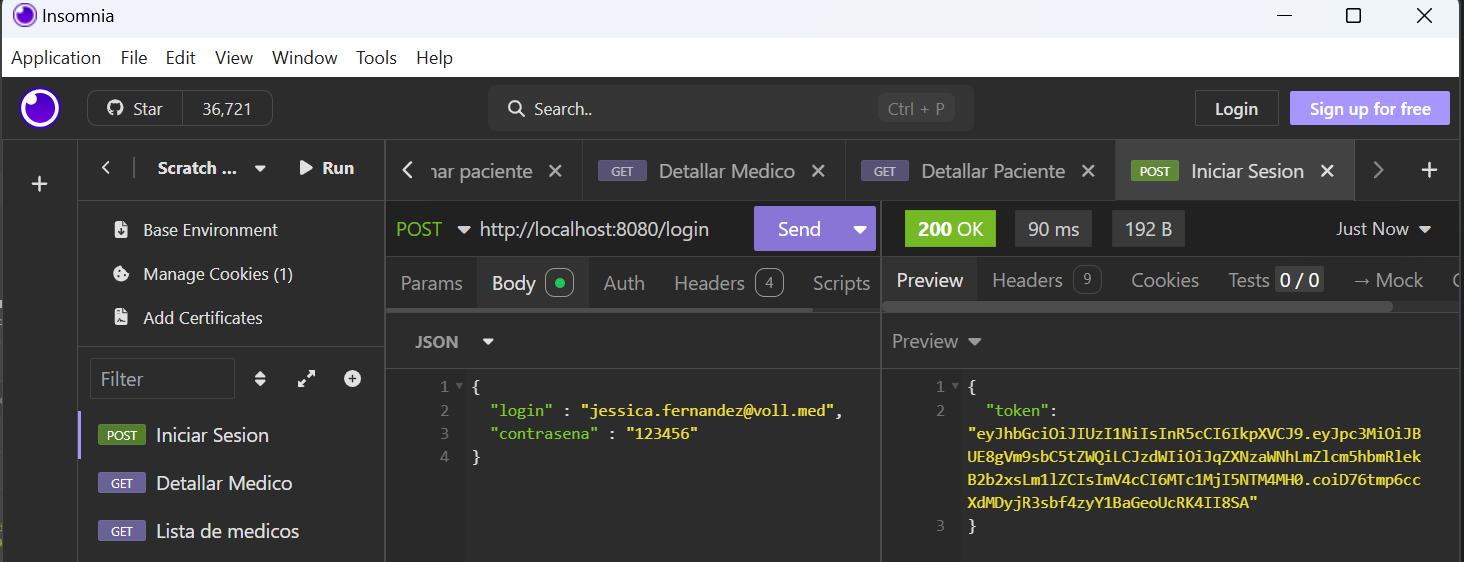Click the expand/collapse all icon

coord(306,379)
